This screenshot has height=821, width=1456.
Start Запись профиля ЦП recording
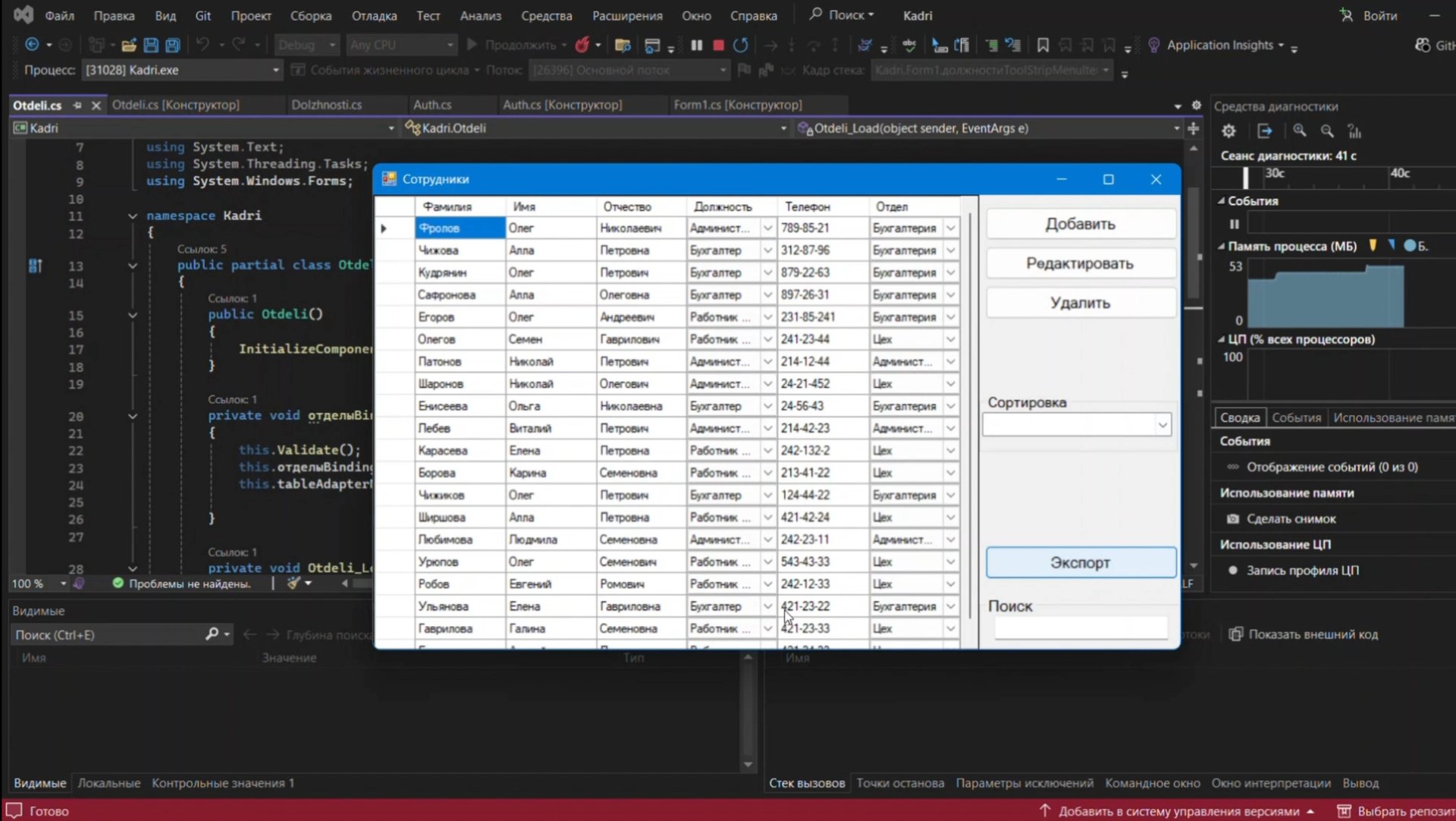coord(1302,571)
